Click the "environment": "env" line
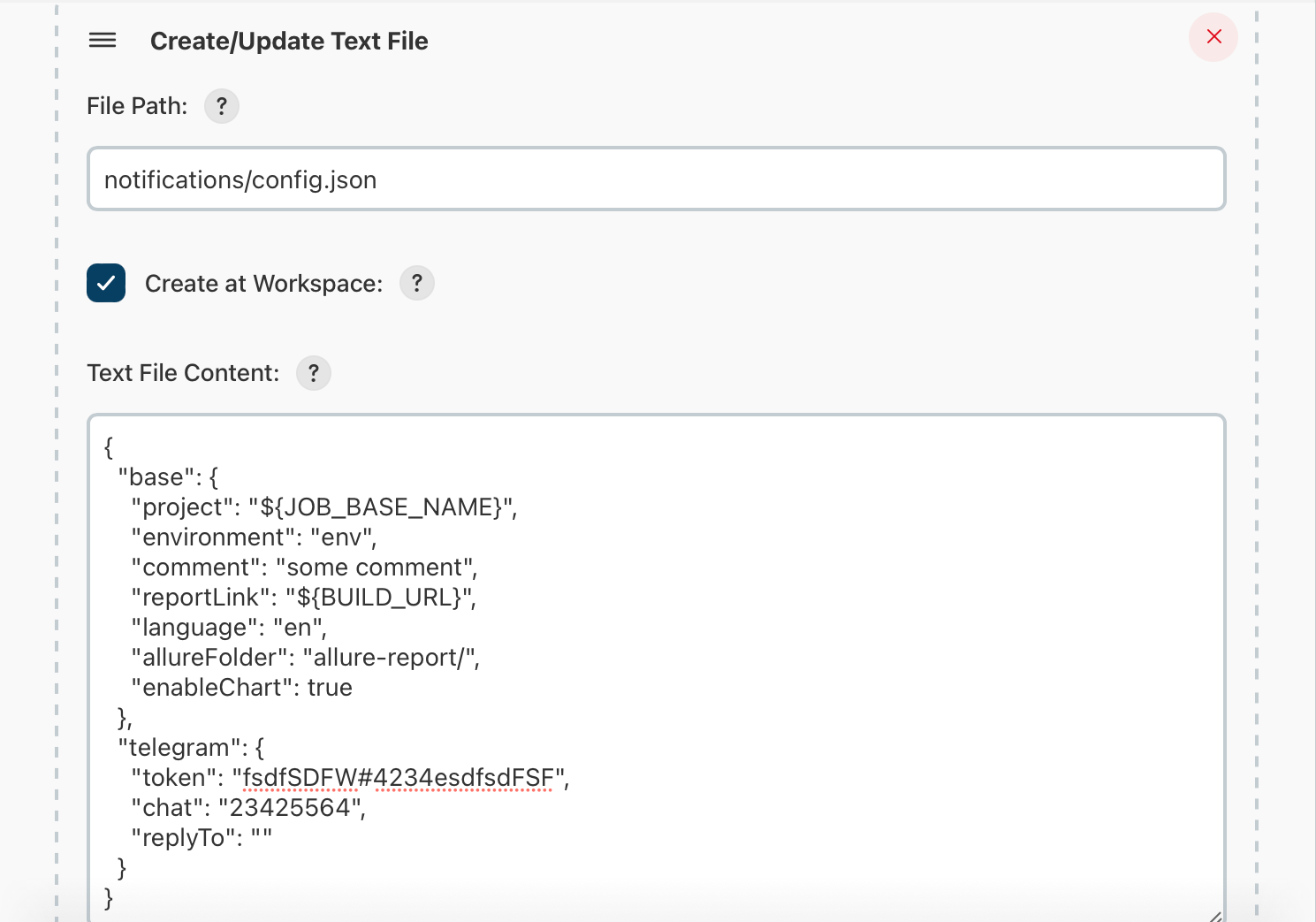Image resolution: width=1316 pixels, height=922 pixels. [x=255, y=537]
